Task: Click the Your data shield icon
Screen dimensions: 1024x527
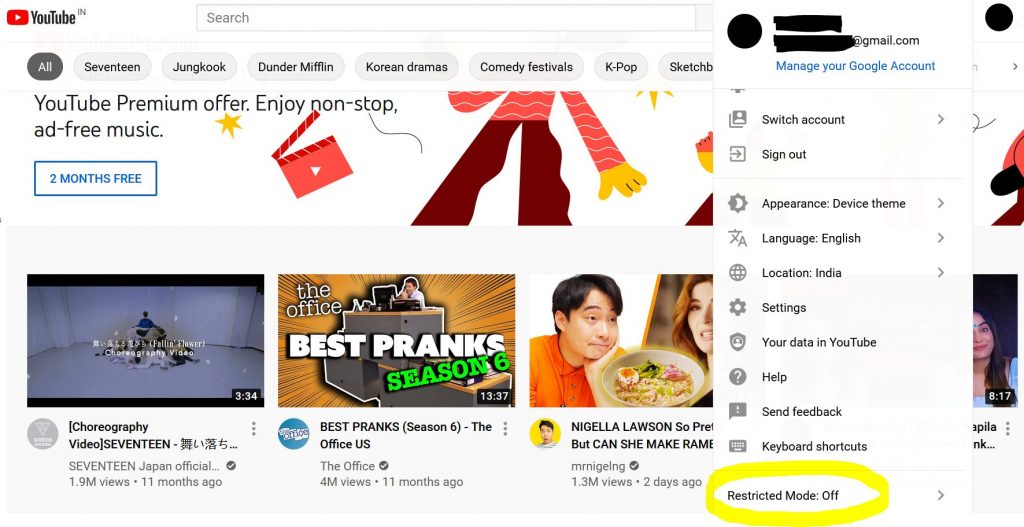Action: tap(737, 342)
